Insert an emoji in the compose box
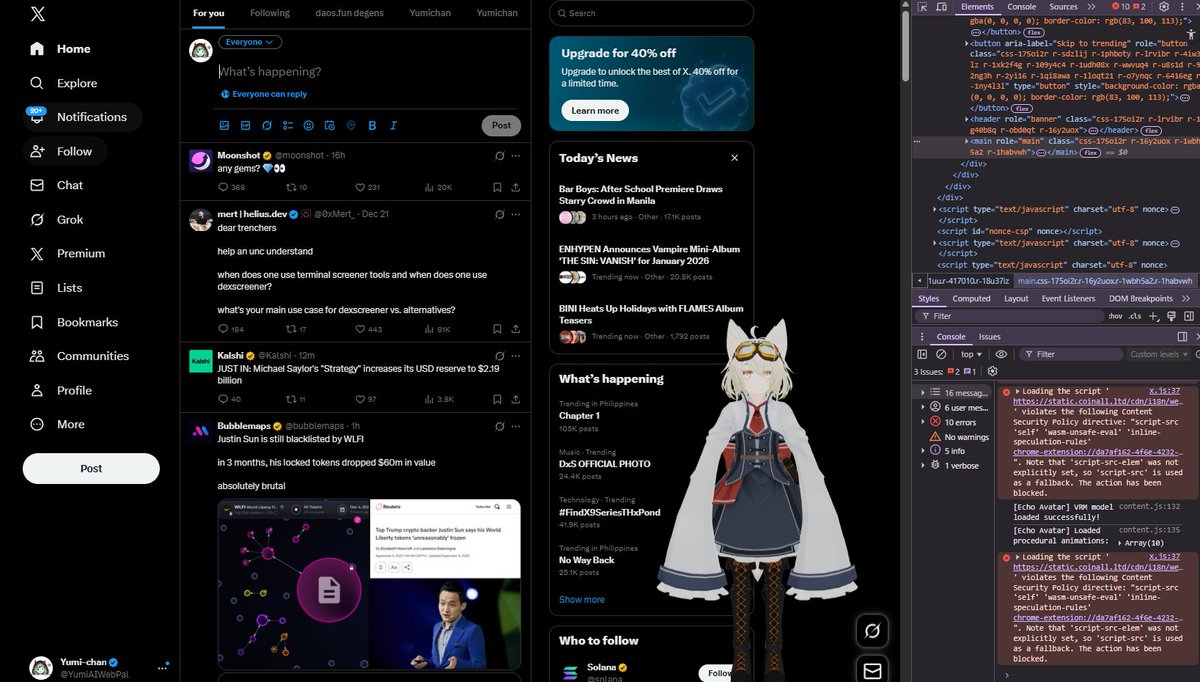The height and width of the screenshot is (682, 1200). (308, 126)
